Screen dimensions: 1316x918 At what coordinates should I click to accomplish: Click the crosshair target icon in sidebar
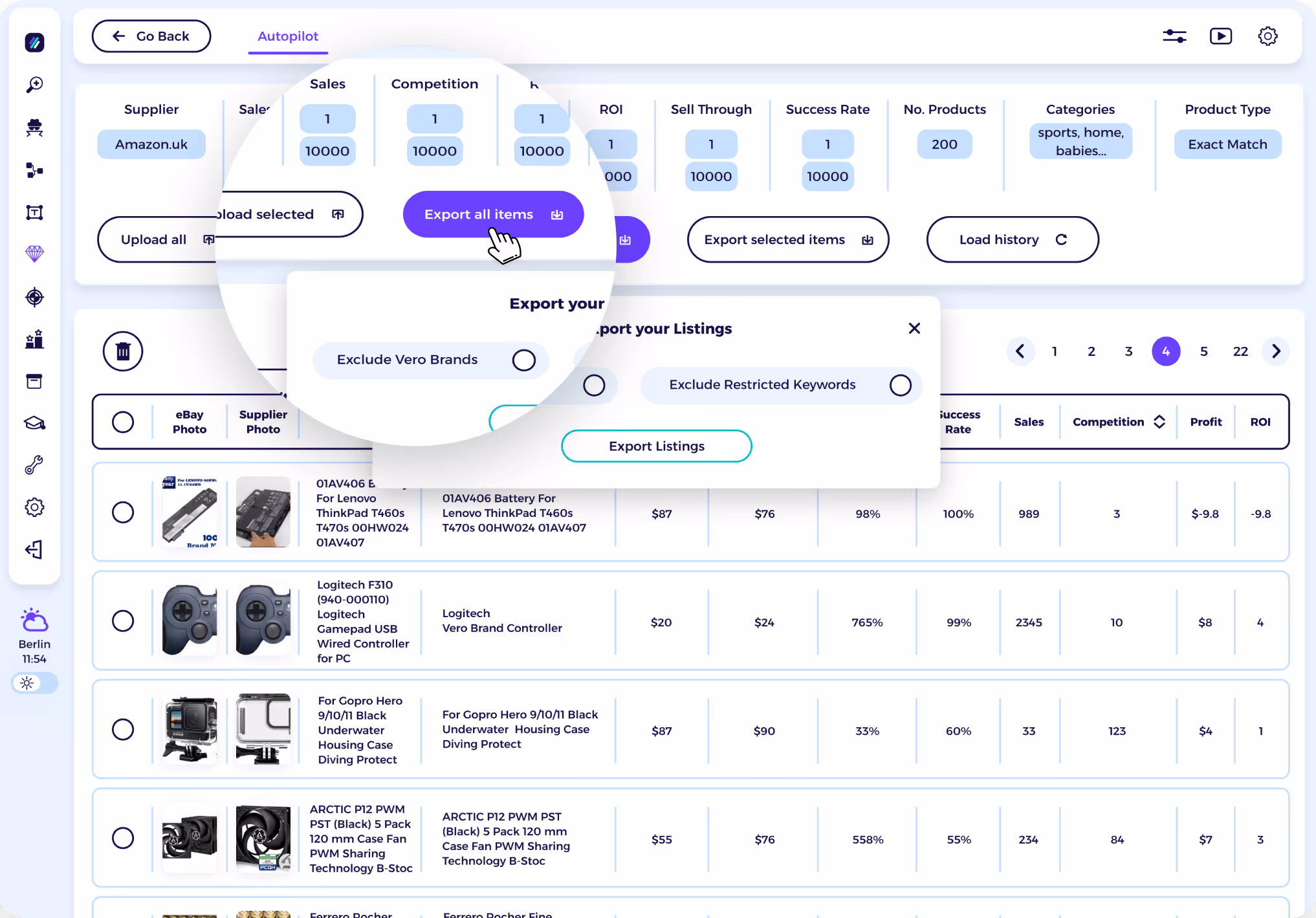[x=34, y=297]
